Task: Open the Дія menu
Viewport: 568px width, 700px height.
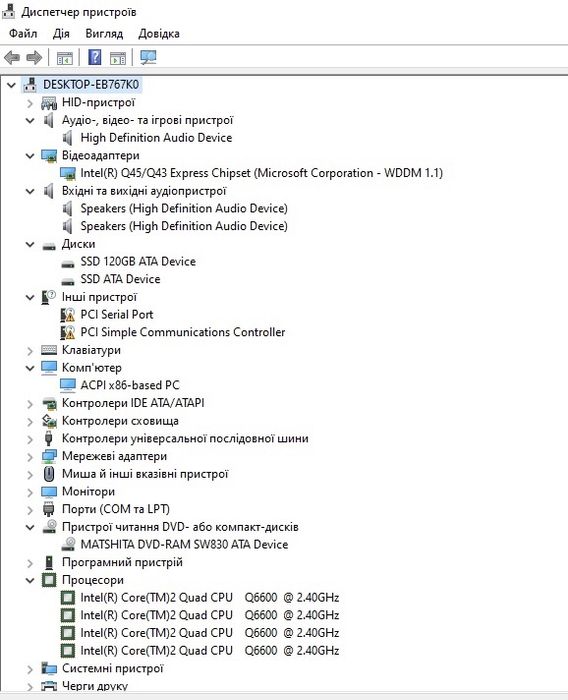Action: pos(61,33)
